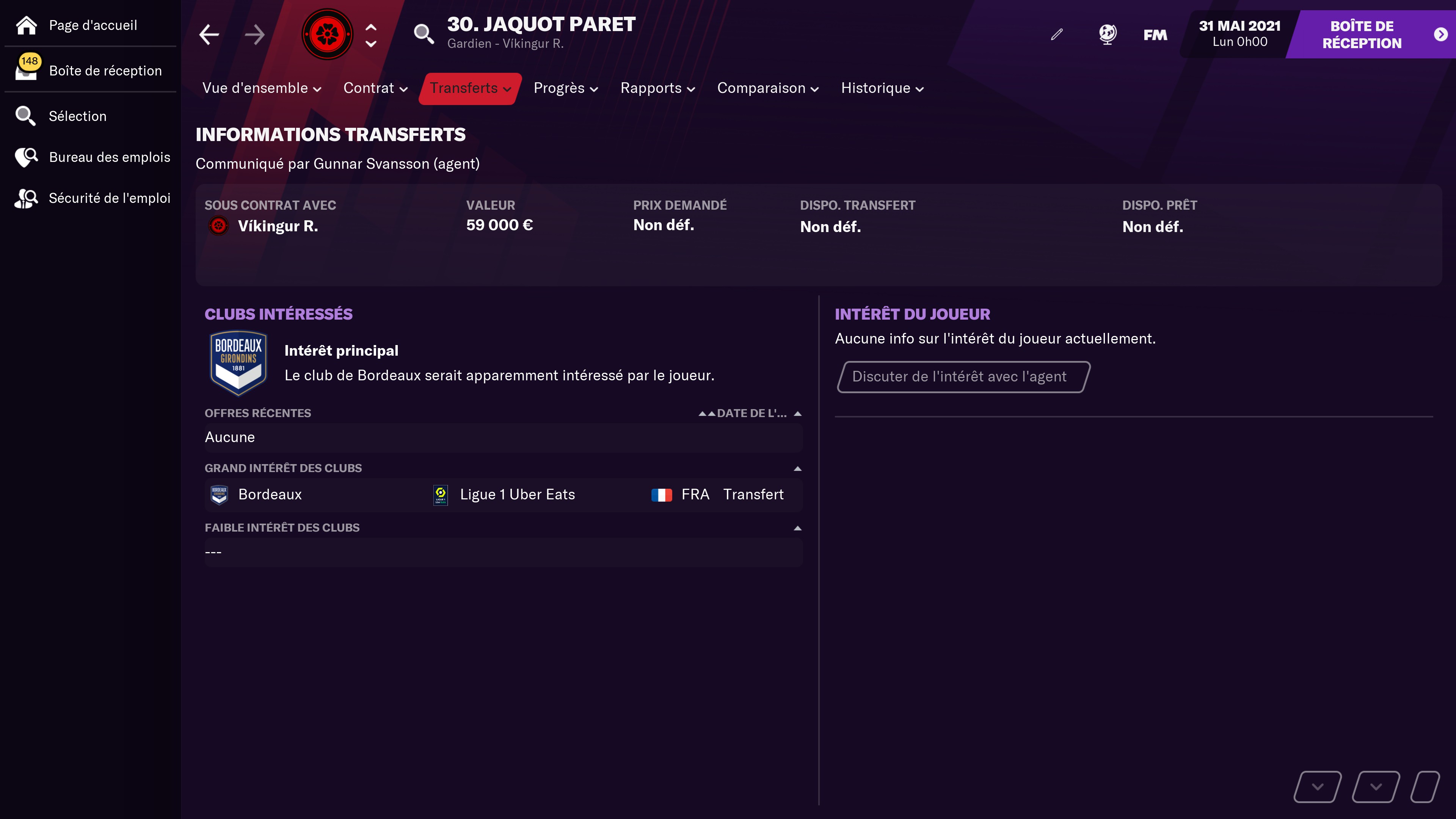Click the back navigation arrow

(209, 35)
